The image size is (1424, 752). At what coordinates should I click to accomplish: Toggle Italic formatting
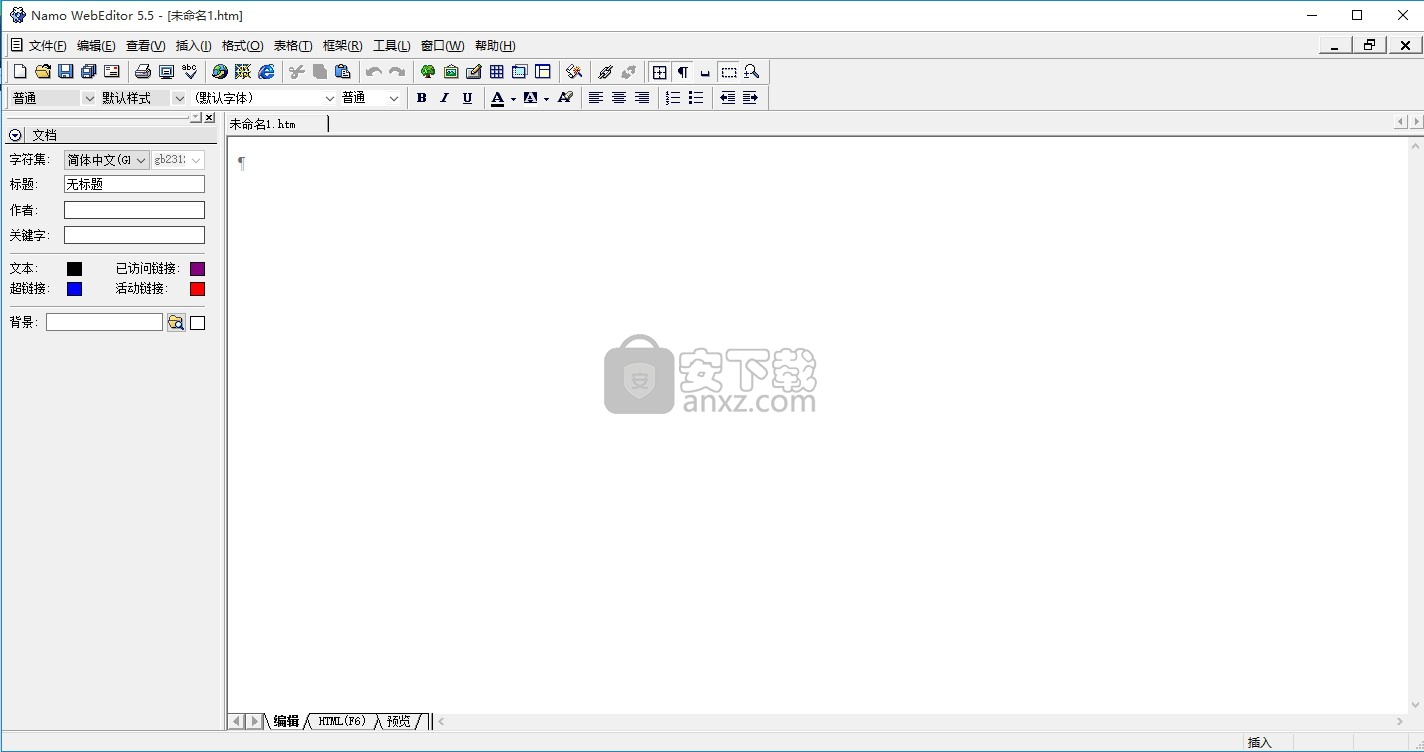click(x=444, y=97)
